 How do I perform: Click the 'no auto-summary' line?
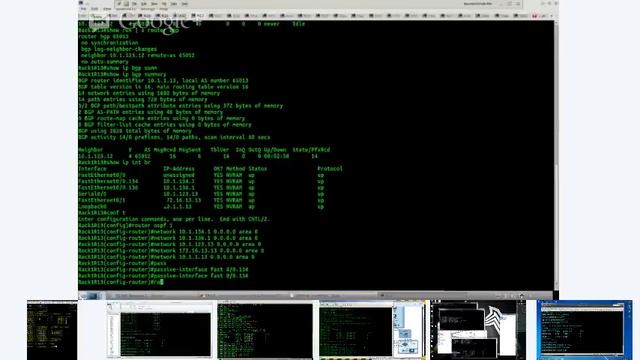104,62
